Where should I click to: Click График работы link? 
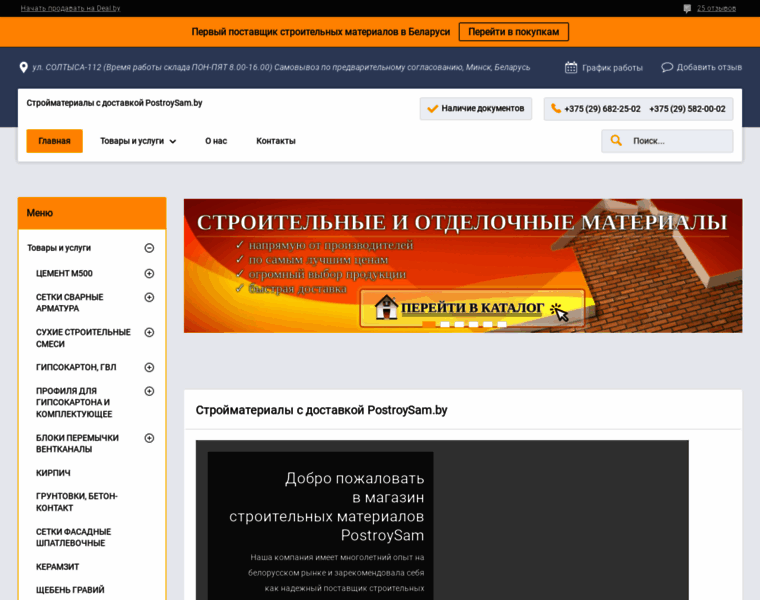612,68
